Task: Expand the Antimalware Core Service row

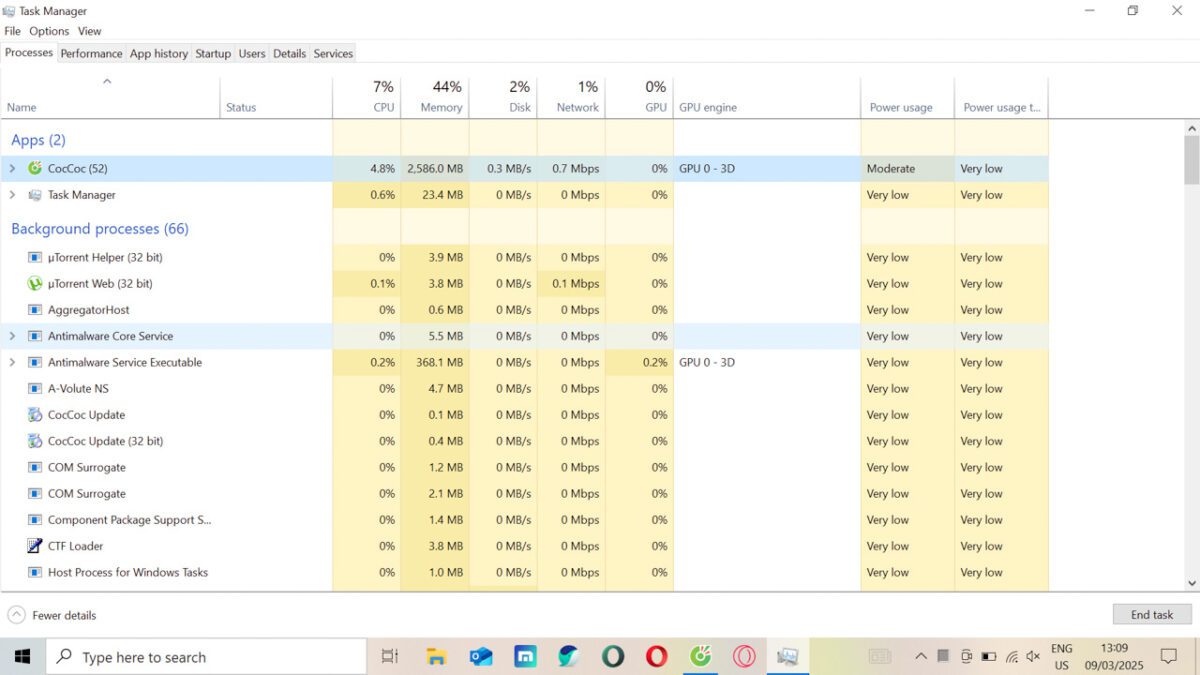Action: click(12, 336)
